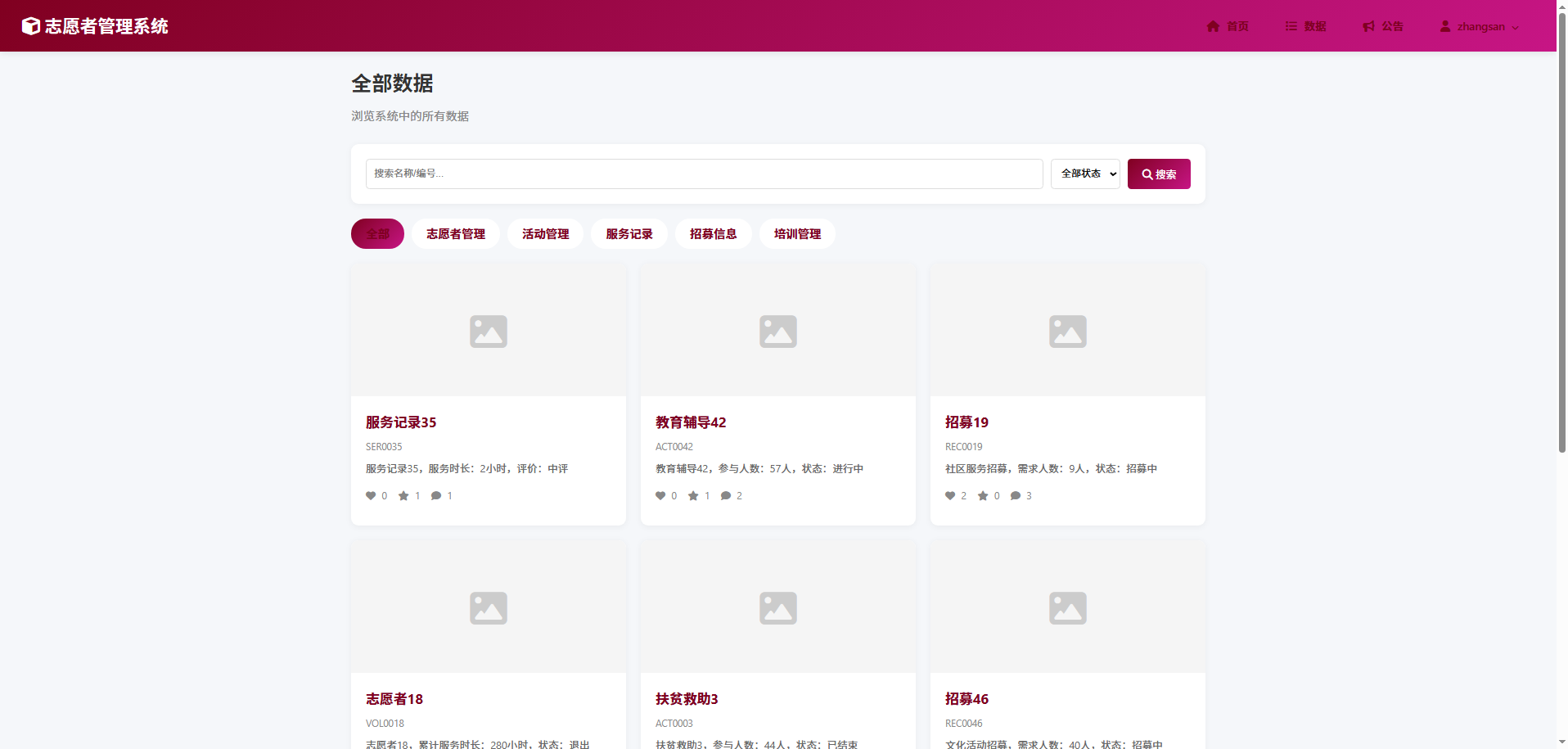Click image placeholder of 招募46 card

click(1068, 608)
